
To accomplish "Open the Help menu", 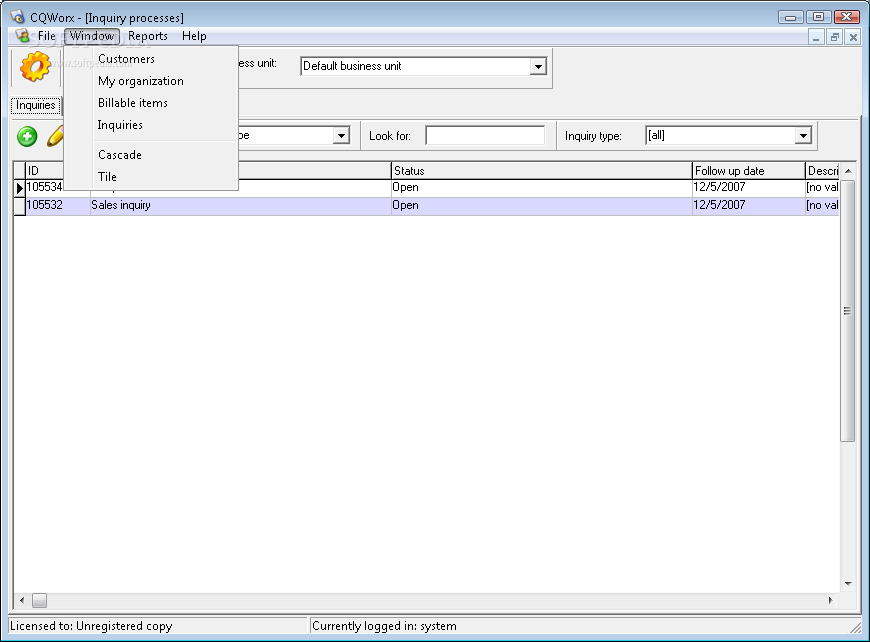I will [194, 36].
